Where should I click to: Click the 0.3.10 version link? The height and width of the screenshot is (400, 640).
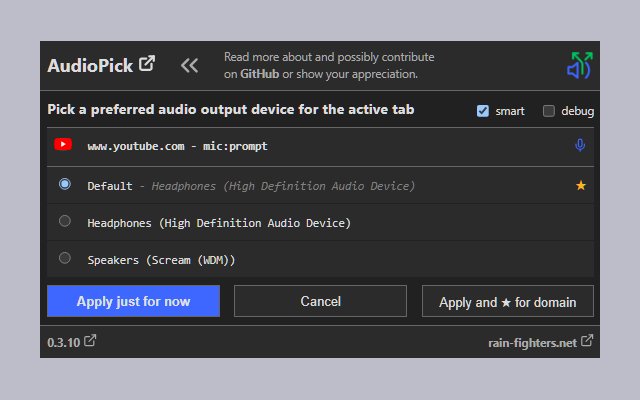(63, 342)
